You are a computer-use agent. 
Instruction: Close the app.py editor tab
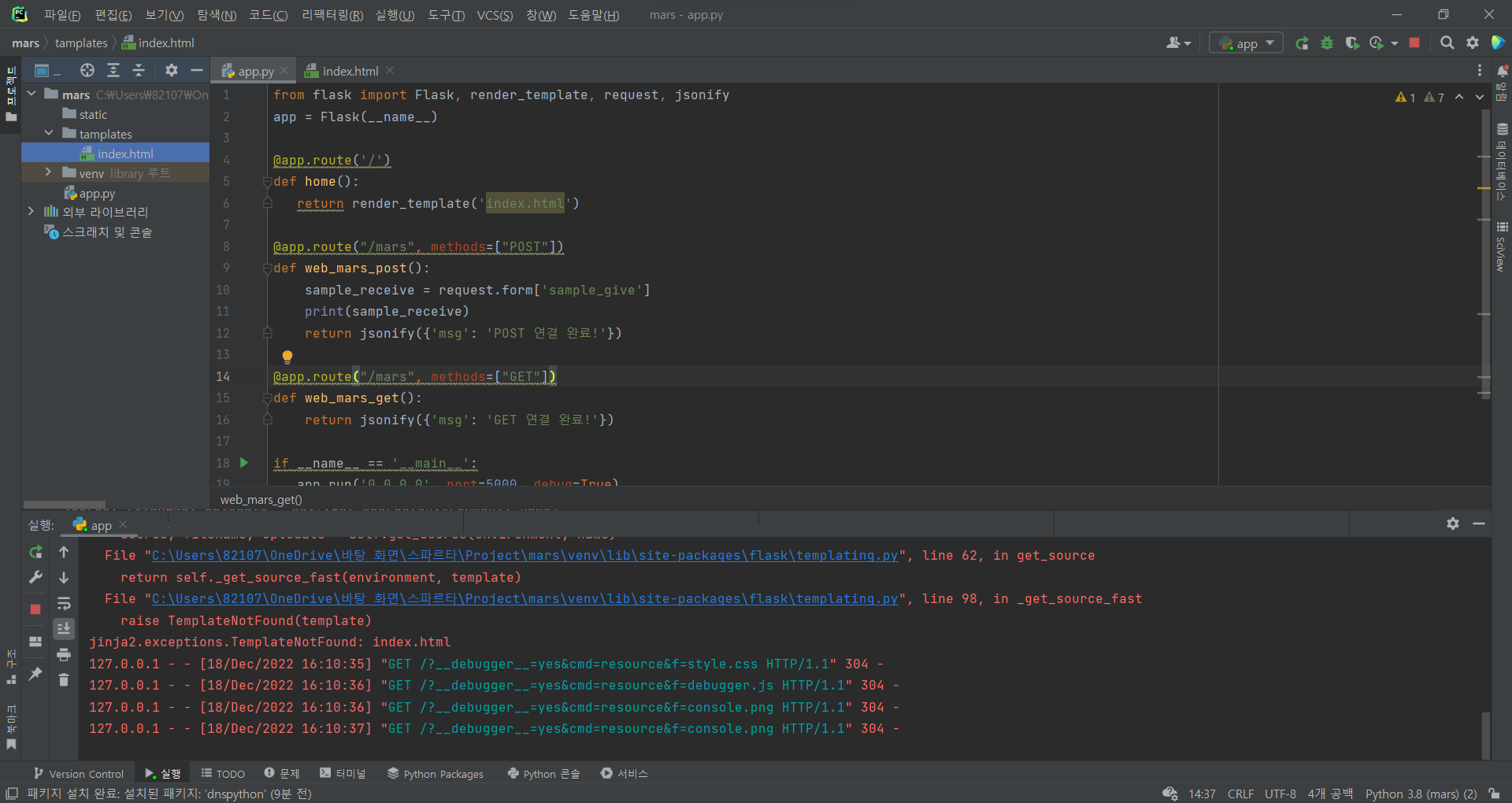[285, 71]
